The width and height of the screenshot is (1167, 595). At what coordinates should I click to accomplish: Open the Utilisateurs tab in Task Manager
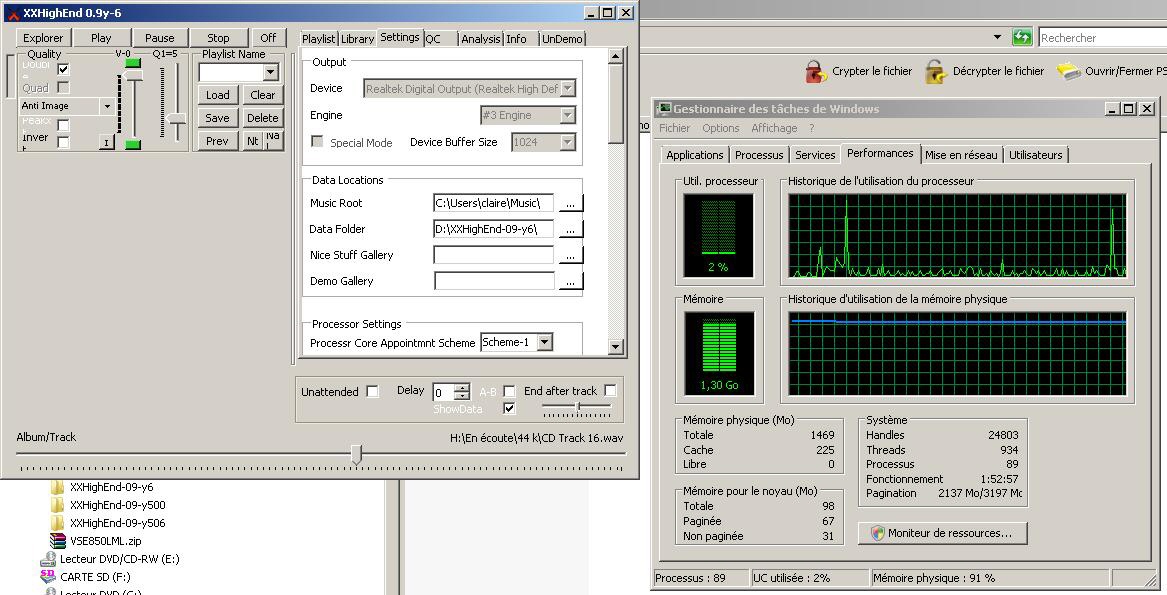[x=1036, y=155]
